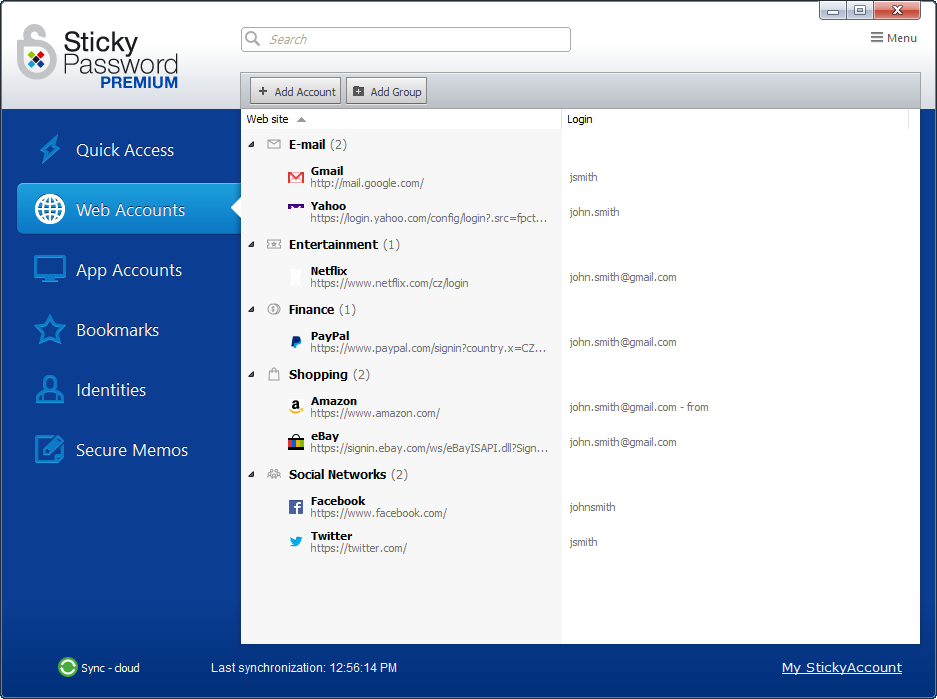Viewport: 937px width, 699px height.
Task: Click the Social Networks group people icon
Action: tap(274, 474)
